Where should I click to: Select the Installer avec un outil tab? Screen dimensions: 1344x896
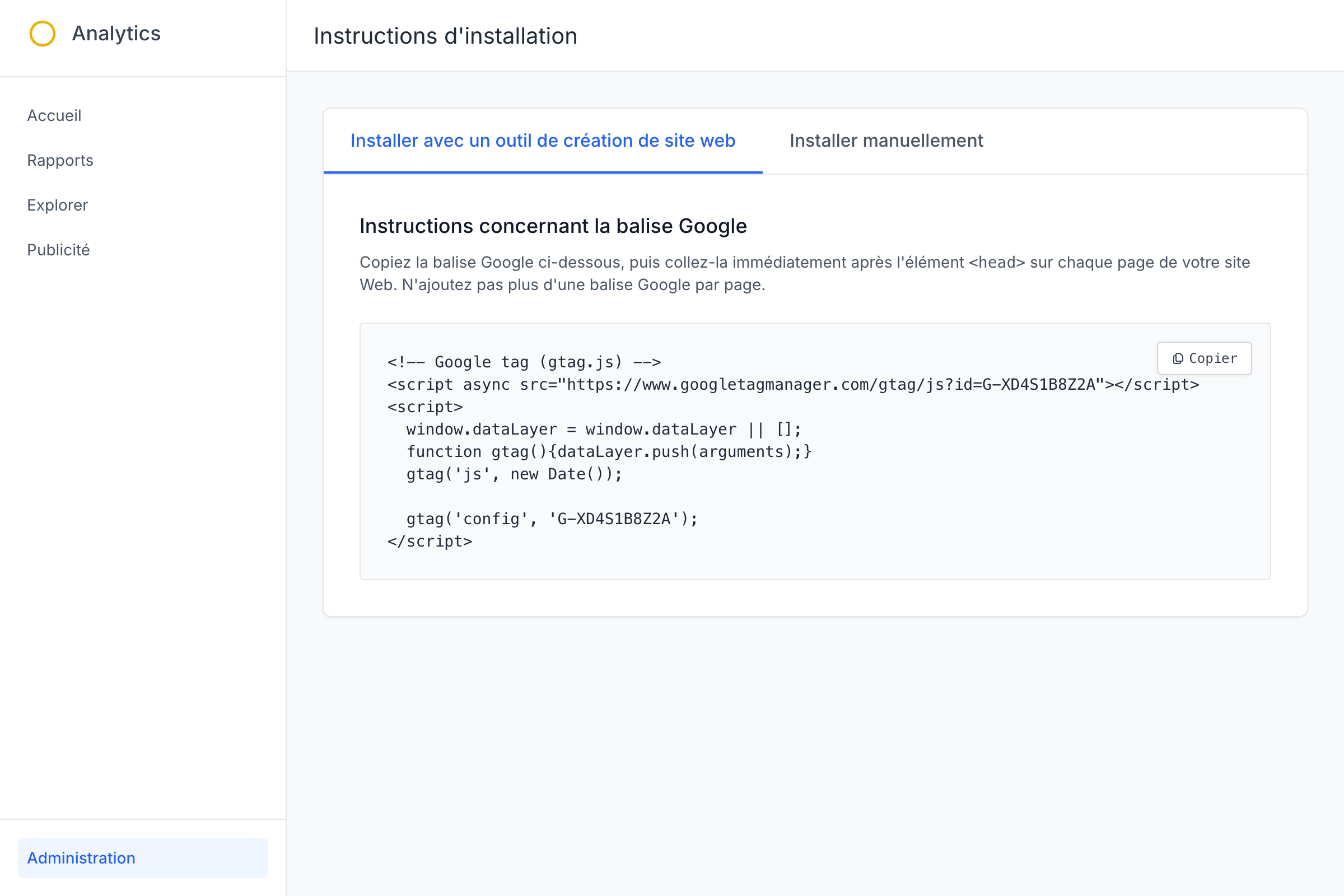coord(543,141)
